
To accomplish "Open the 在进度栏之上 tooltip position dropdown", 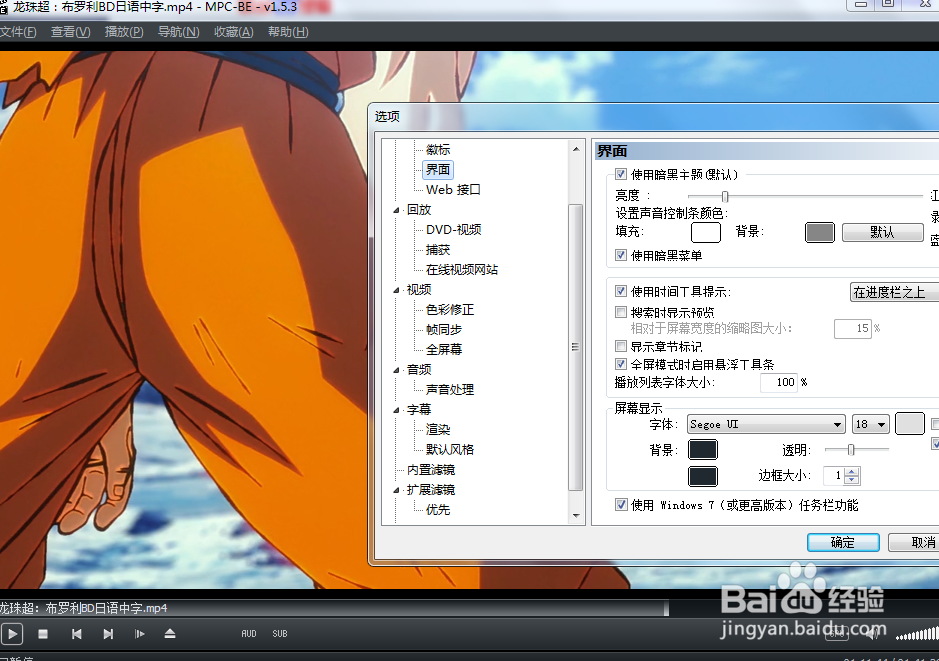I will tap(895, 292).
